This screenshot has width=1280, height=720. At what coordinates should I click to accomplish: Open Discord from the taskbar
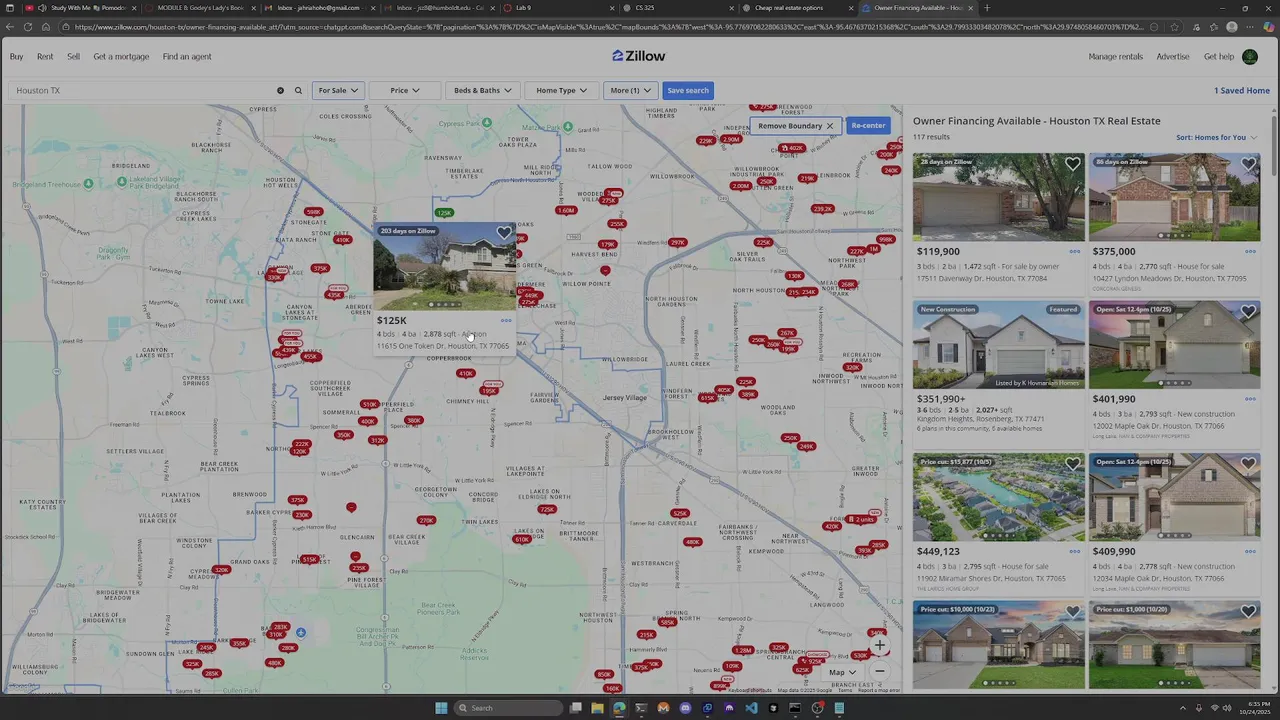click(685, 708)
